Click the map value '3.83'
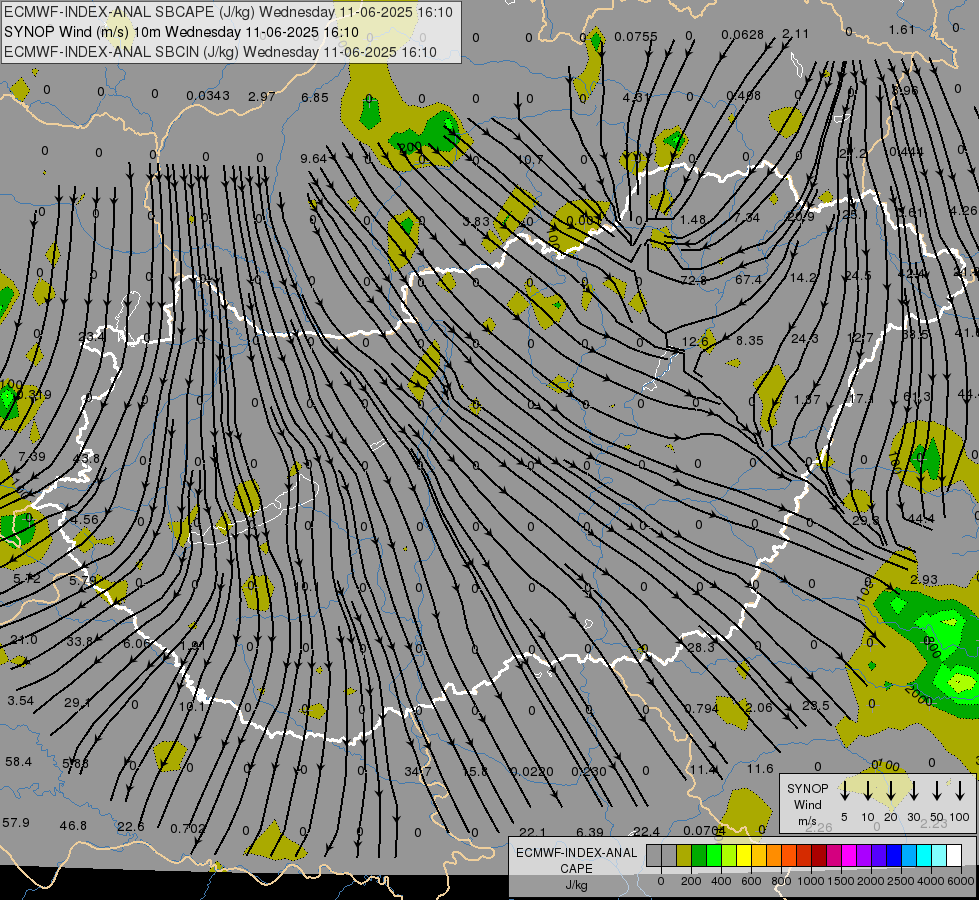The height and width of the screenshot is (900, 979). coord(476,221)
